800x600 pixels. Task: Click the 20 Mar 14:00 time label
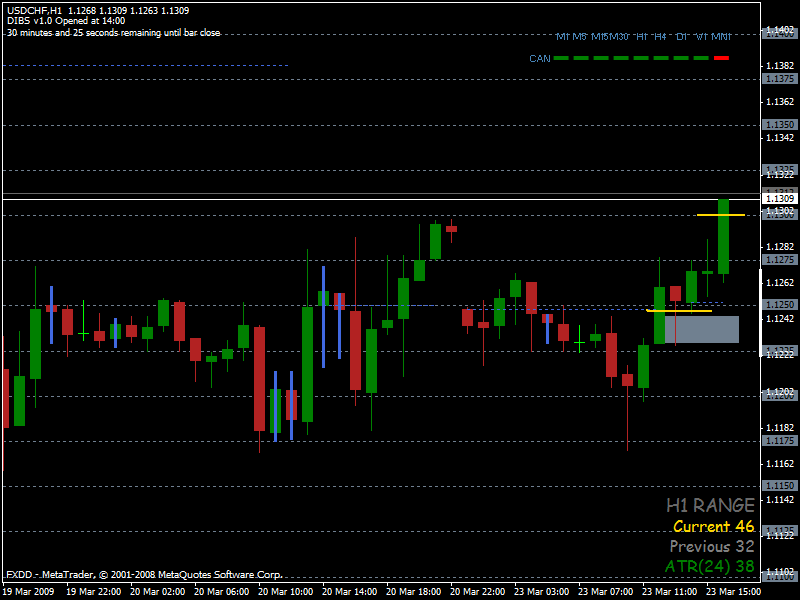click(x=349, y=592)
